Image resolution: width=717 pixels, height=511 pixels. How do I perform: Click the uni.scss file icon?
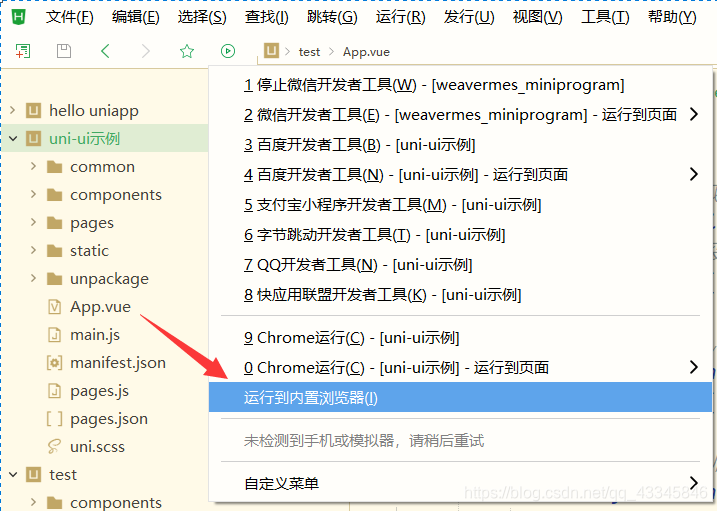tap(54, 447)
